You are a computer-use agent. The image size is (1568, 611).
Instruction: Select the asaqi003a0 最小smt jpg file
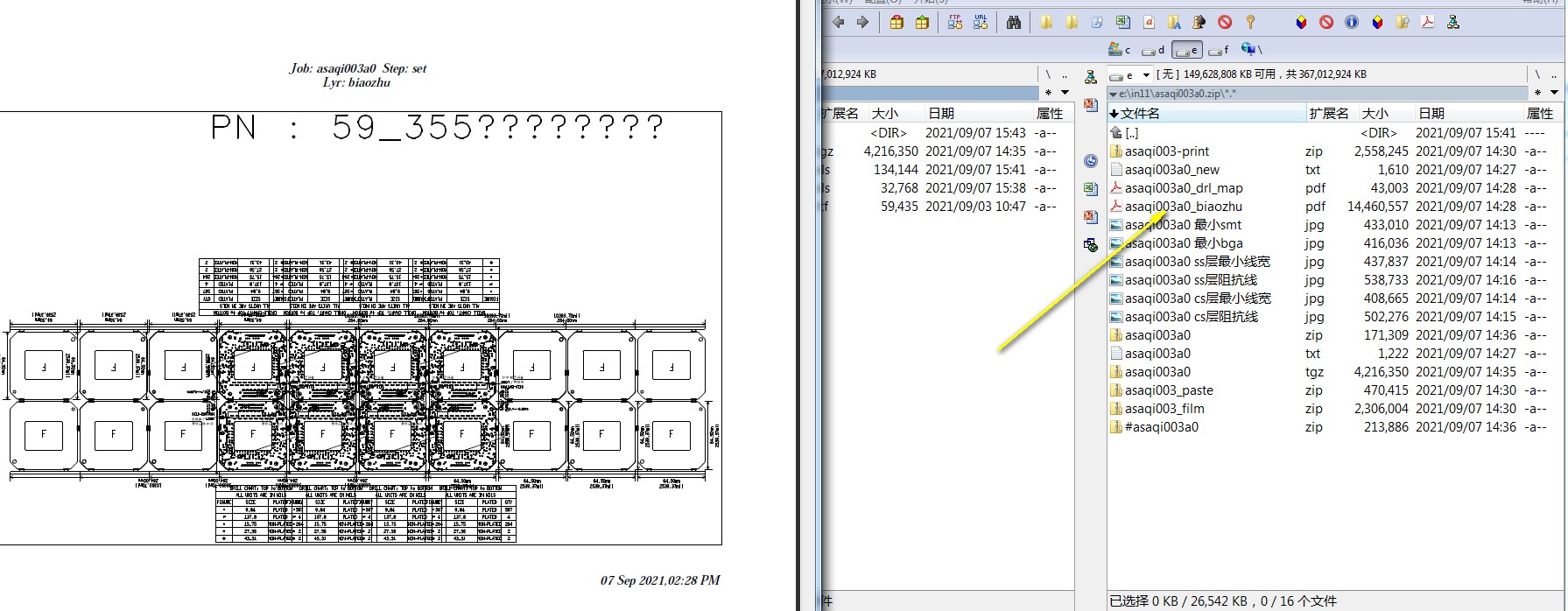coord(1335,225)
